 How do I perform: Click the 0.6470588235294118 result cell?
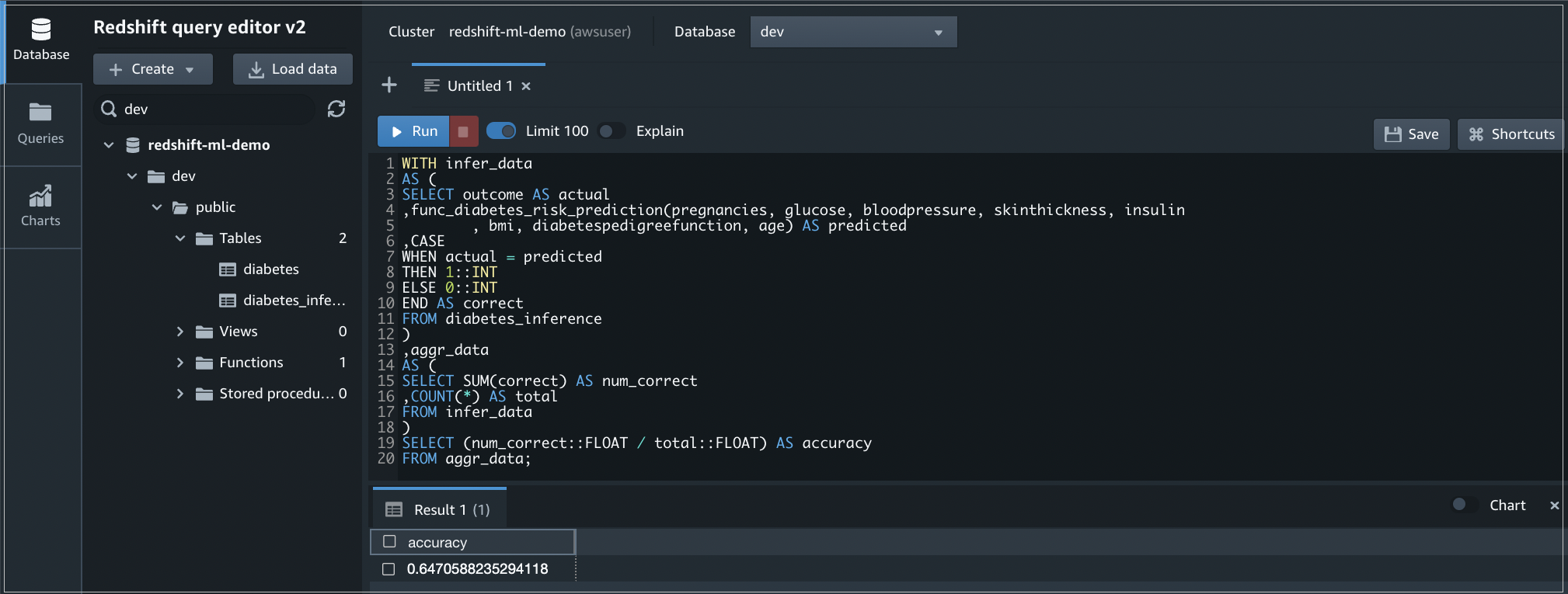[x=477, y=569]
